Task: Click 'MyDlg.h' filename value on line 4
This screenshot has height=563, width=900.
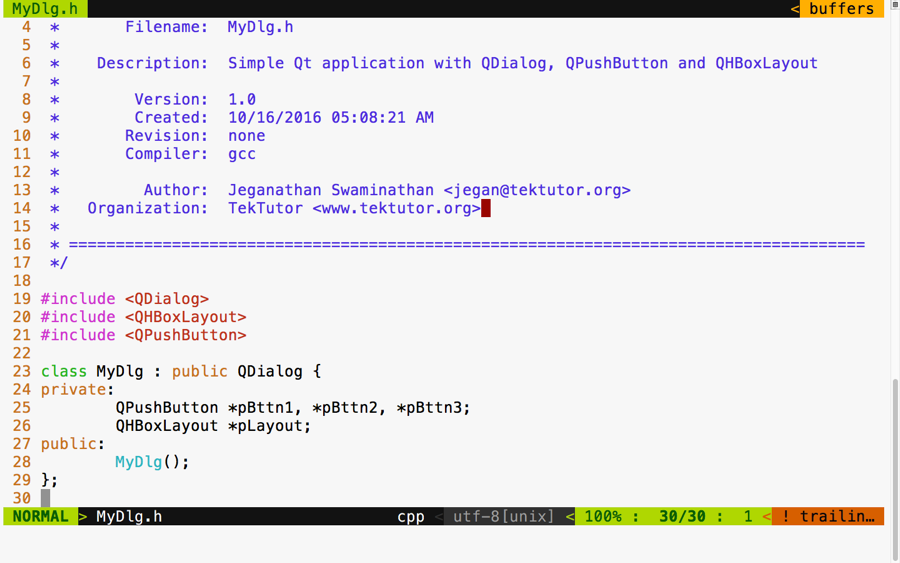Action: (261, 27)
